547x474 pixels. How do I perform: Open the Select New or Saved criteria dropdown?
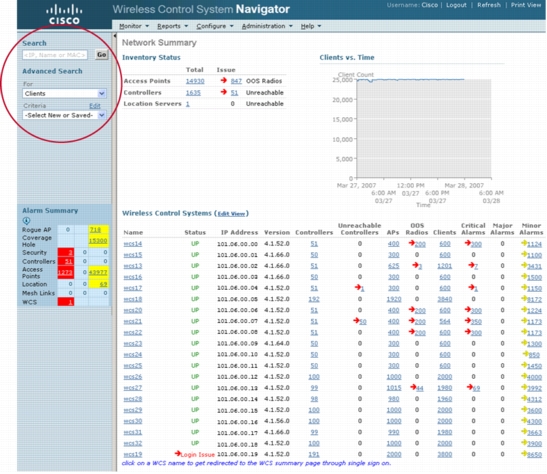click(x=64, y=115)
